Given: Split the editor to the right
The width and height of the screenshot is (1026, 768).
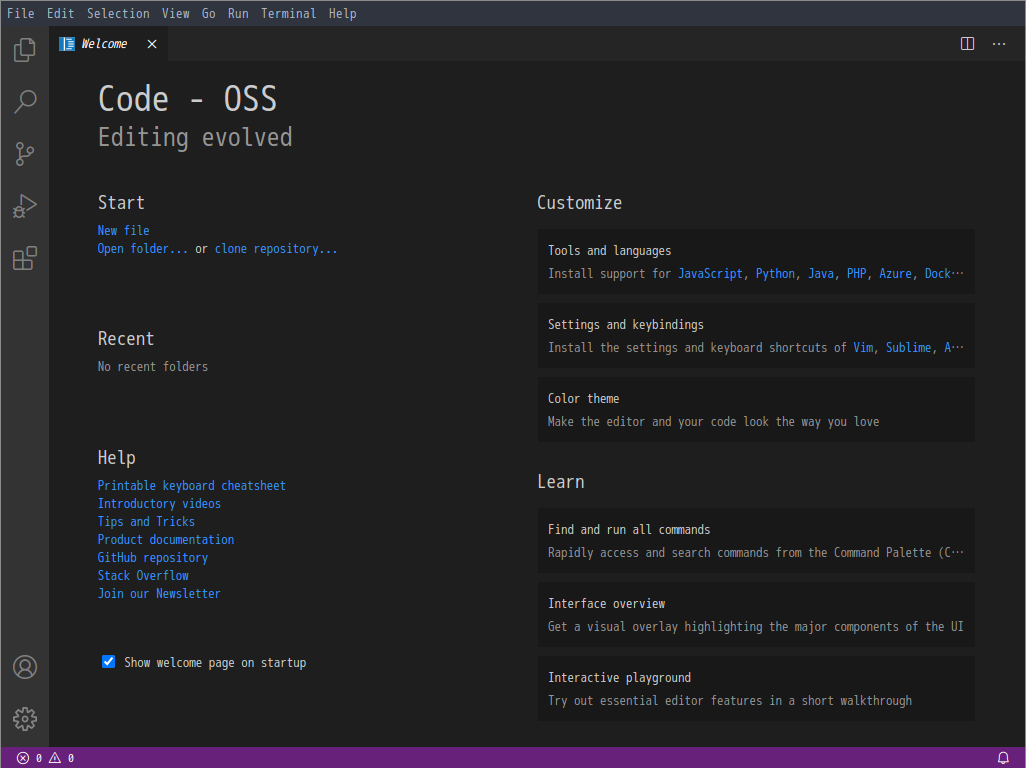Looking at the screenshot, I should click(967, 44).
